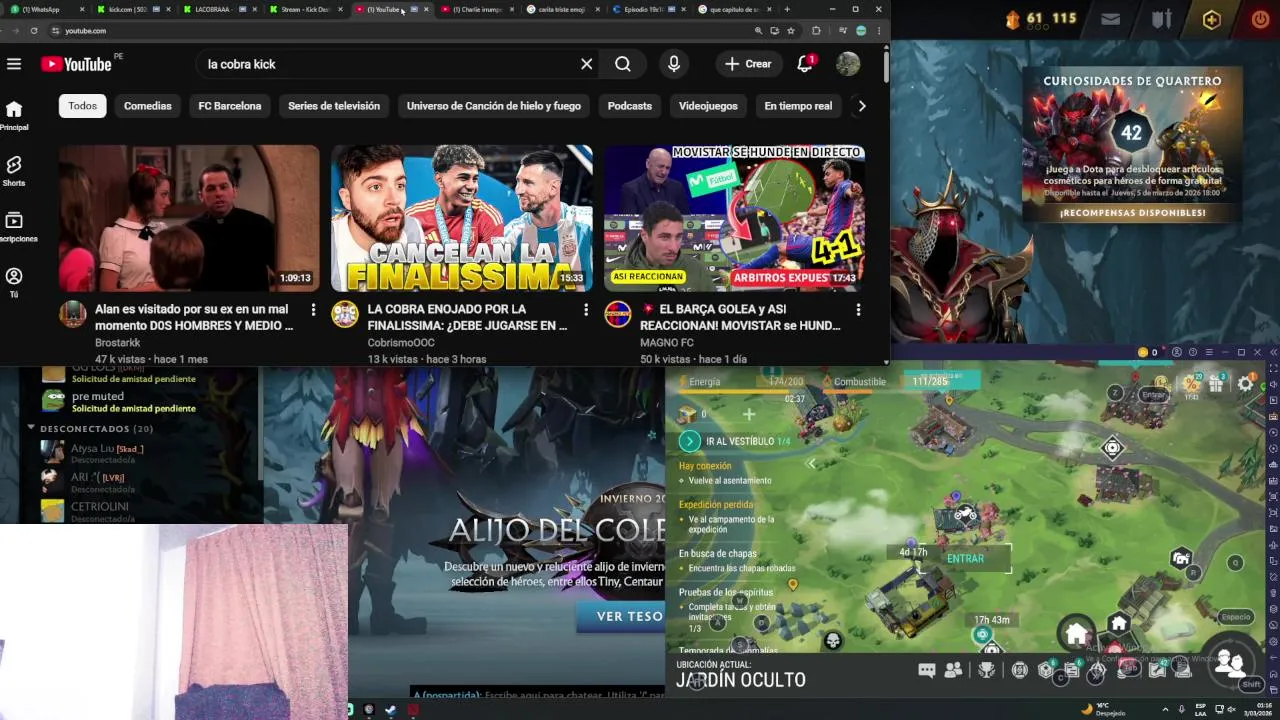
Task: Collapse the DESCONECTADOS friends group
Action: 31,428
